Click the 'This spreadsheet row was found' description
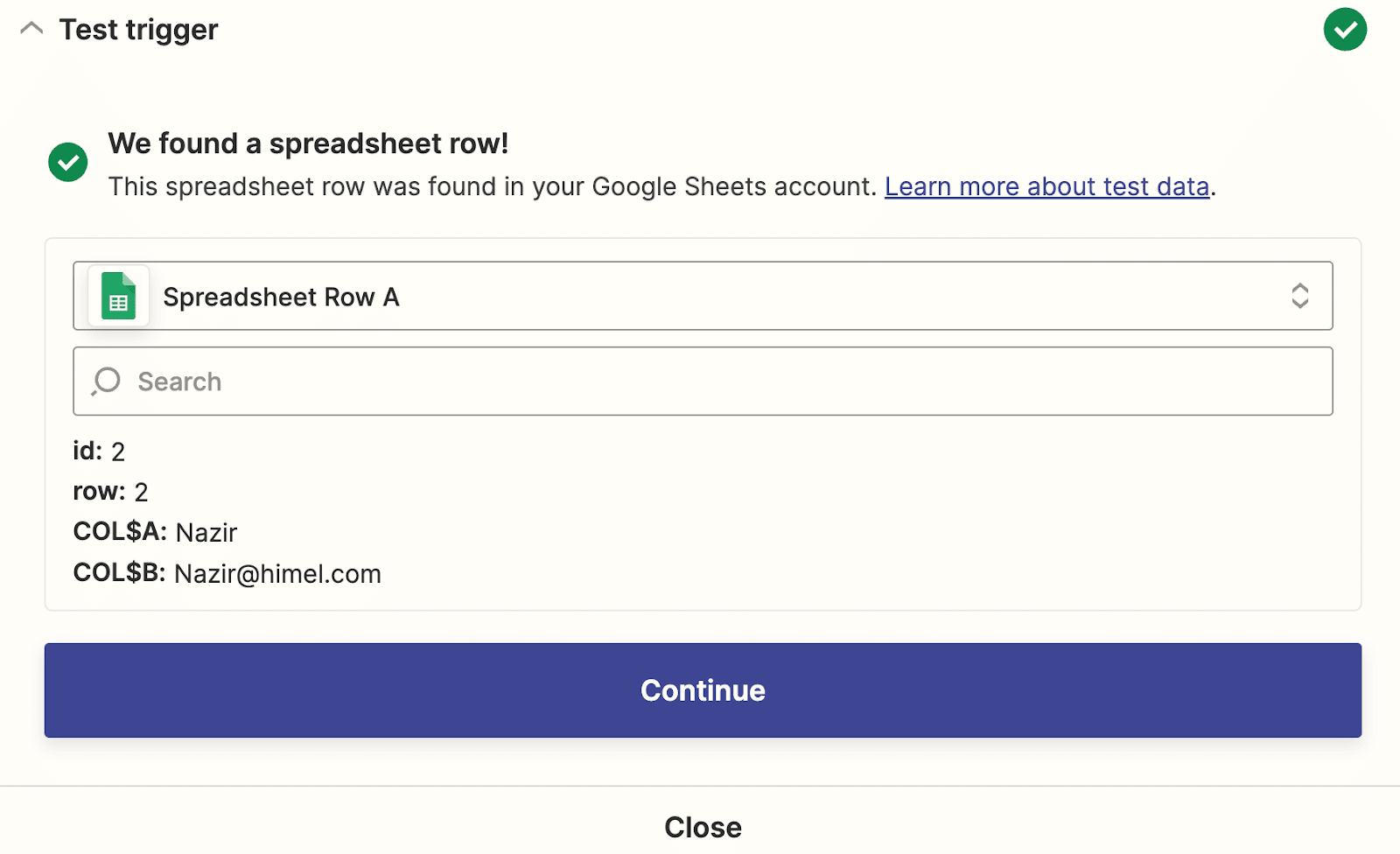The image size is (1400, 854). pos(492,186)
